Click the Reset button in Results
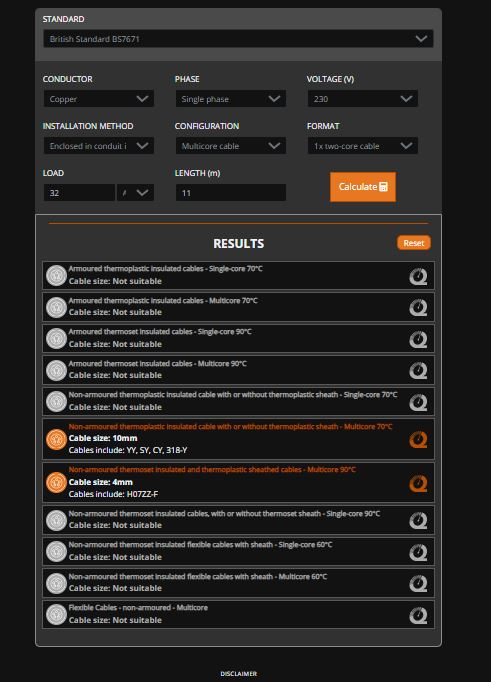The image size is (491, 682). [414, 243]
